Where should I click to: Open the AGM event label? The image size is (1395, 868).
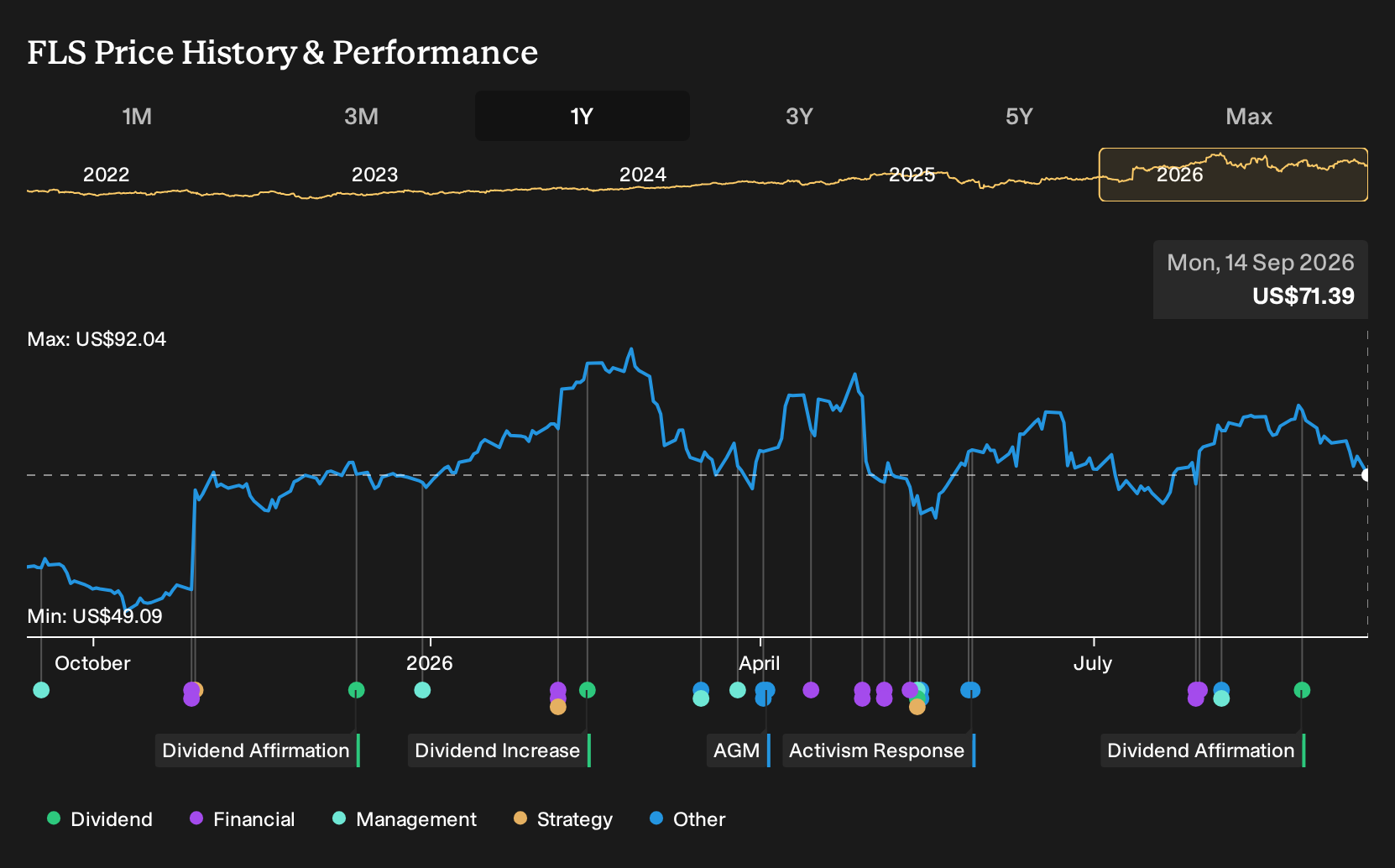738,750
